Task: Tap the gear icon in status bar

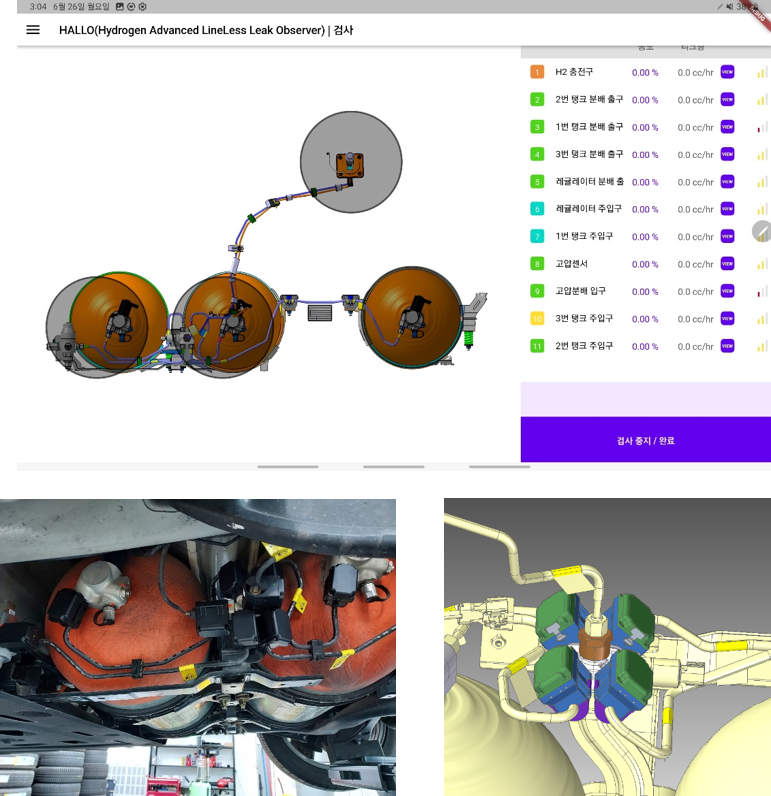Action: pyautogui.click(x=143, y=7)
